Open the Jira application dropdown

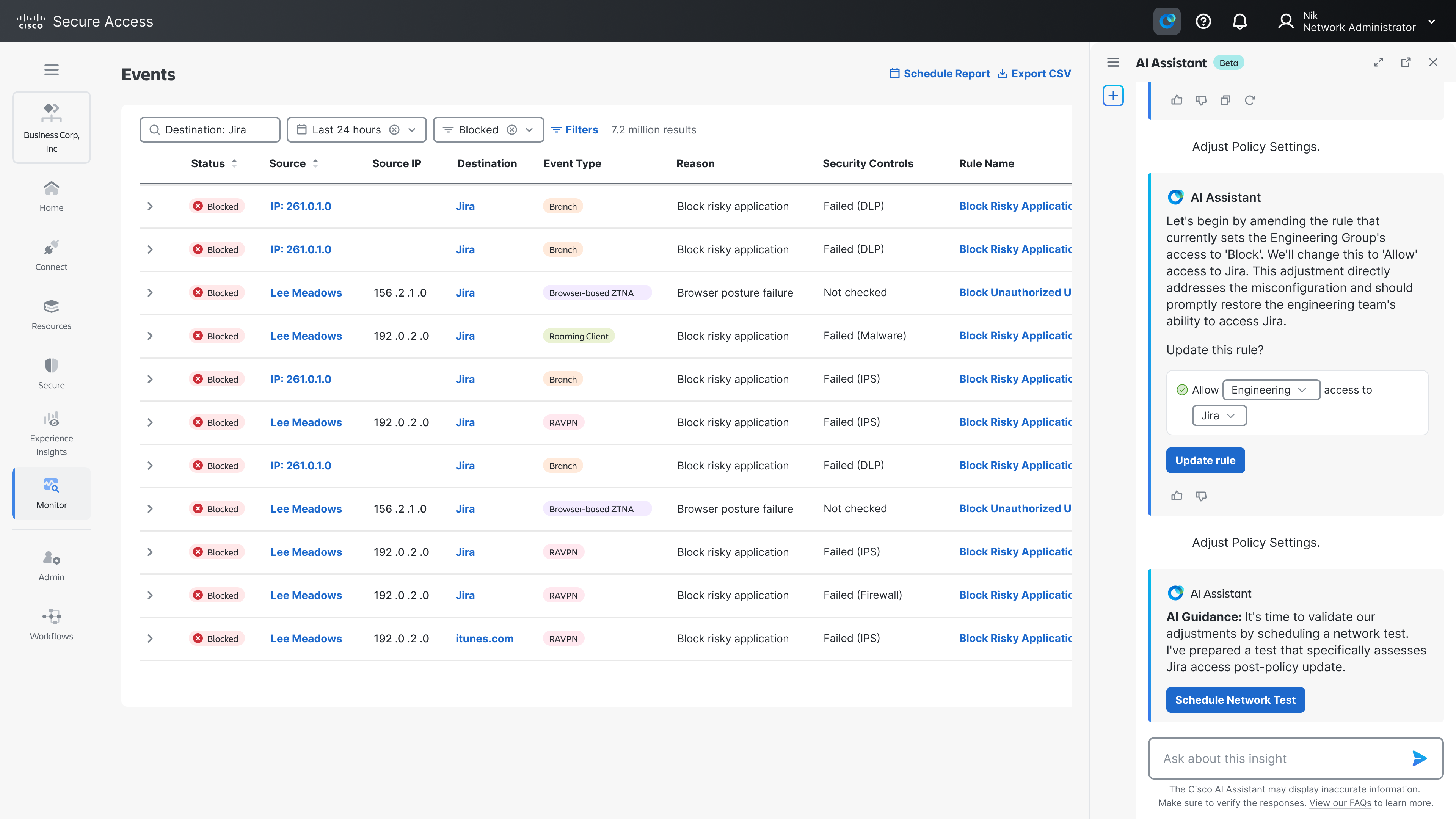click(1219, 416)
